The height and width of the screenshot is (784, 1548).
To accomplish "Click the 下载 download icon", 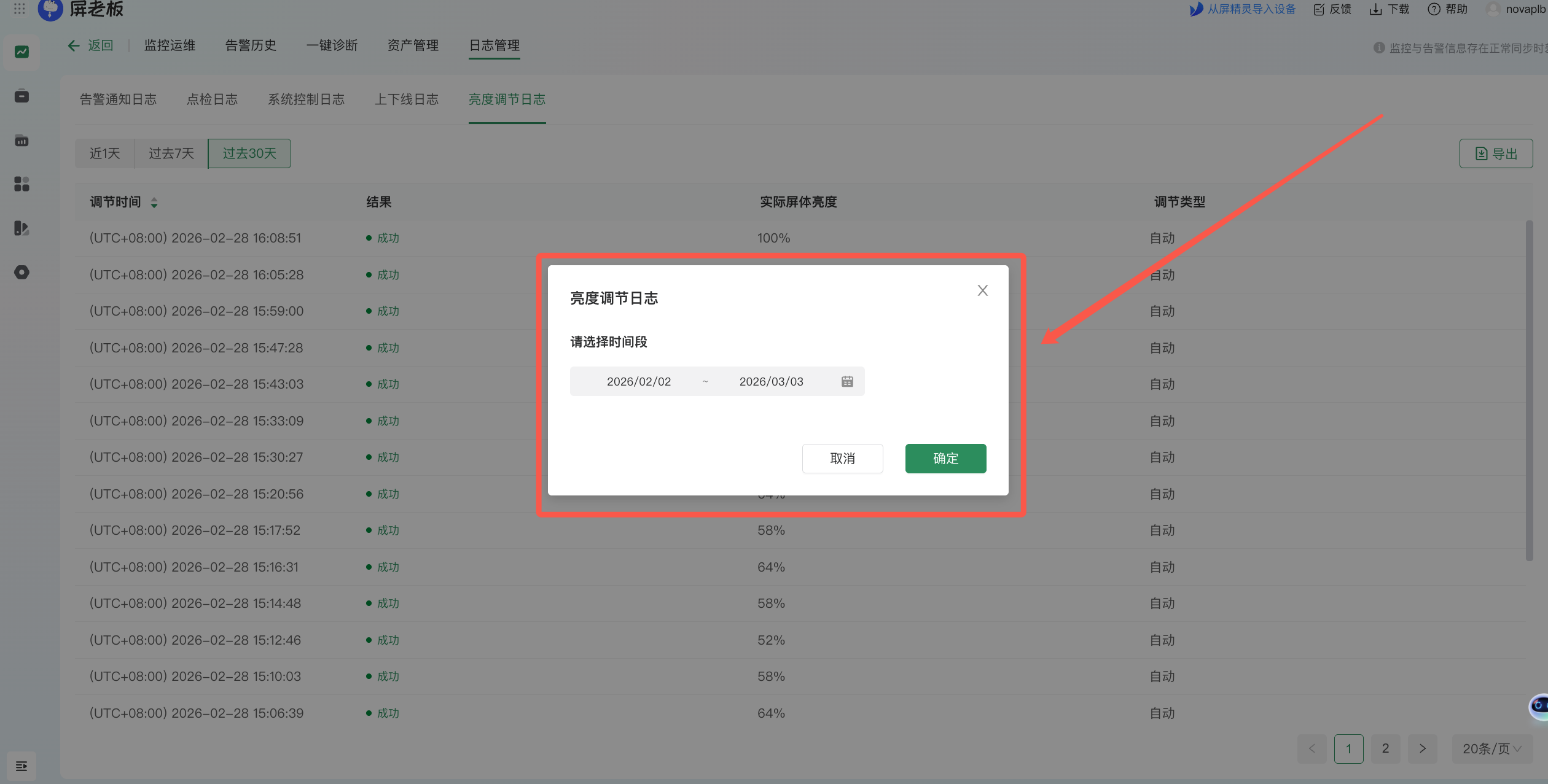I will tap(1375, 9).
